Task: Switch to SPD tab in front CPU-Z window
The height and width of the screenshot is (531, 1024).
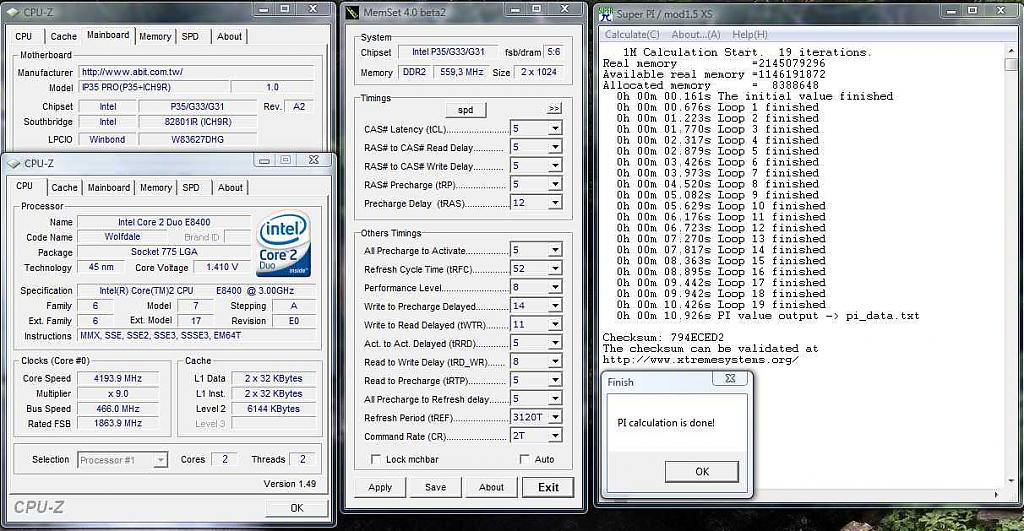Action: (x=191, y=187)
